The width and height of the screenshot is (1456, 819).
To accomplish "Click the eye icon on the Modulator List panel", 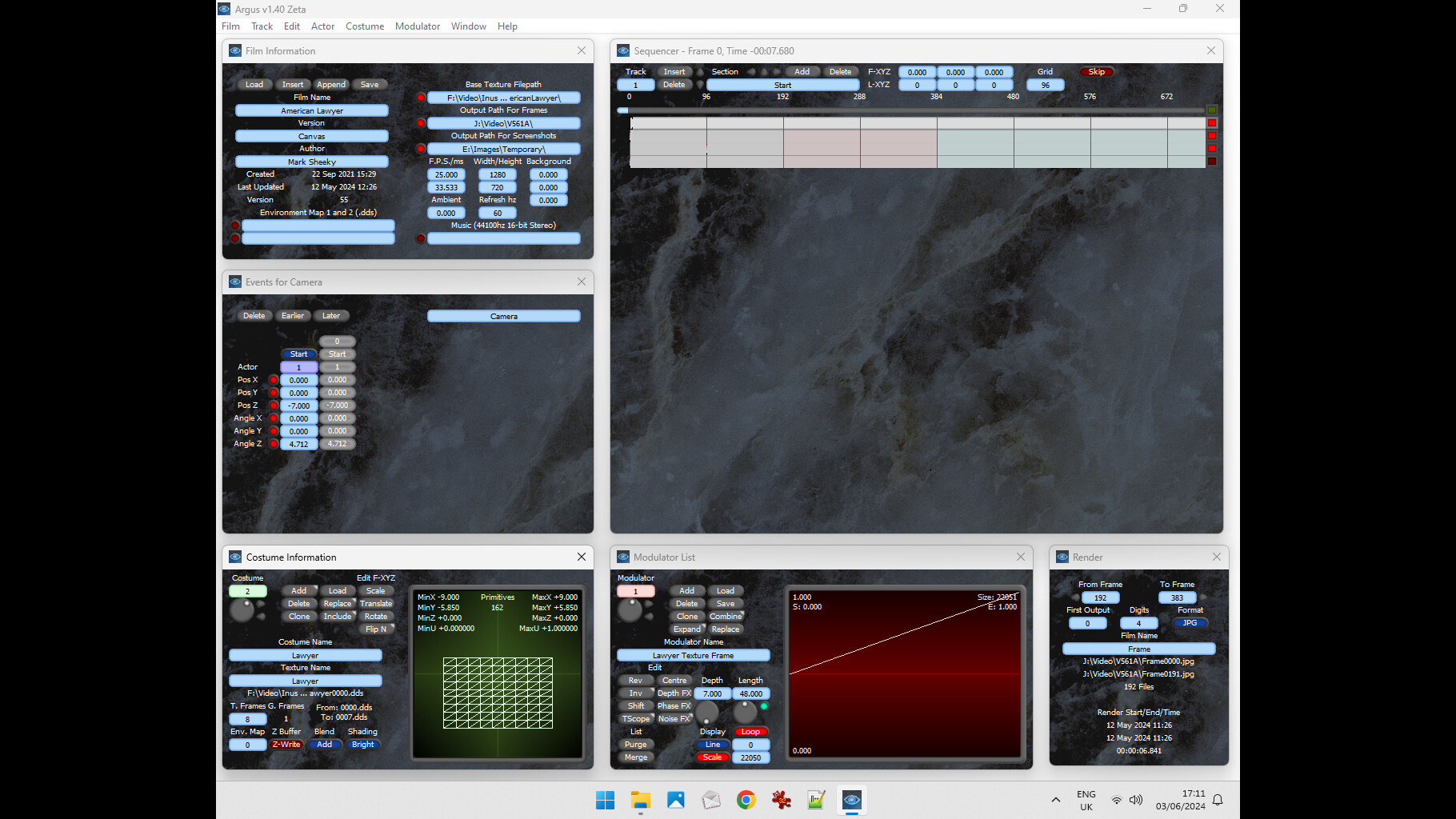I will (623, 557).
